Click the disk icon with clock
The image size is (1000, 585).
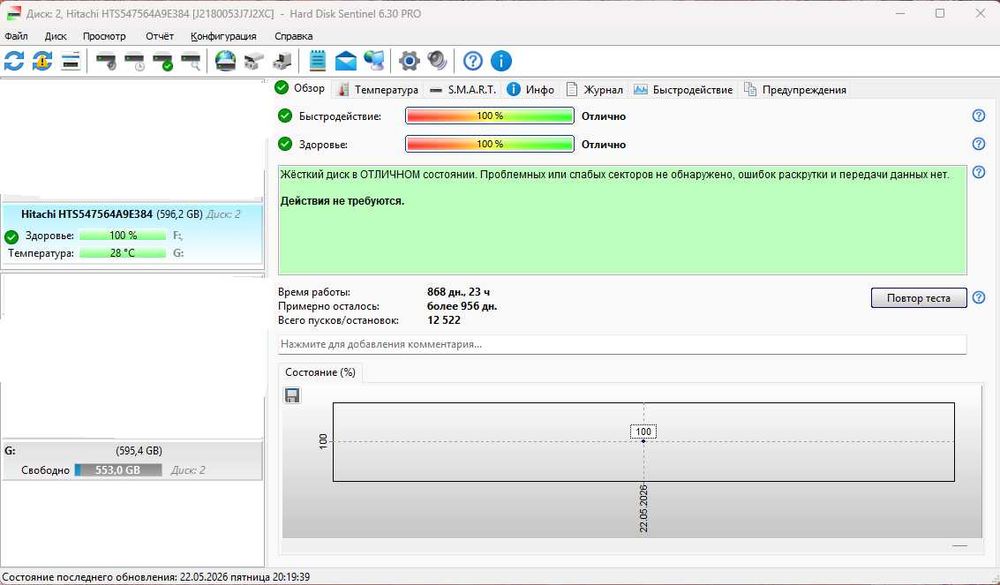click(135, 62)
